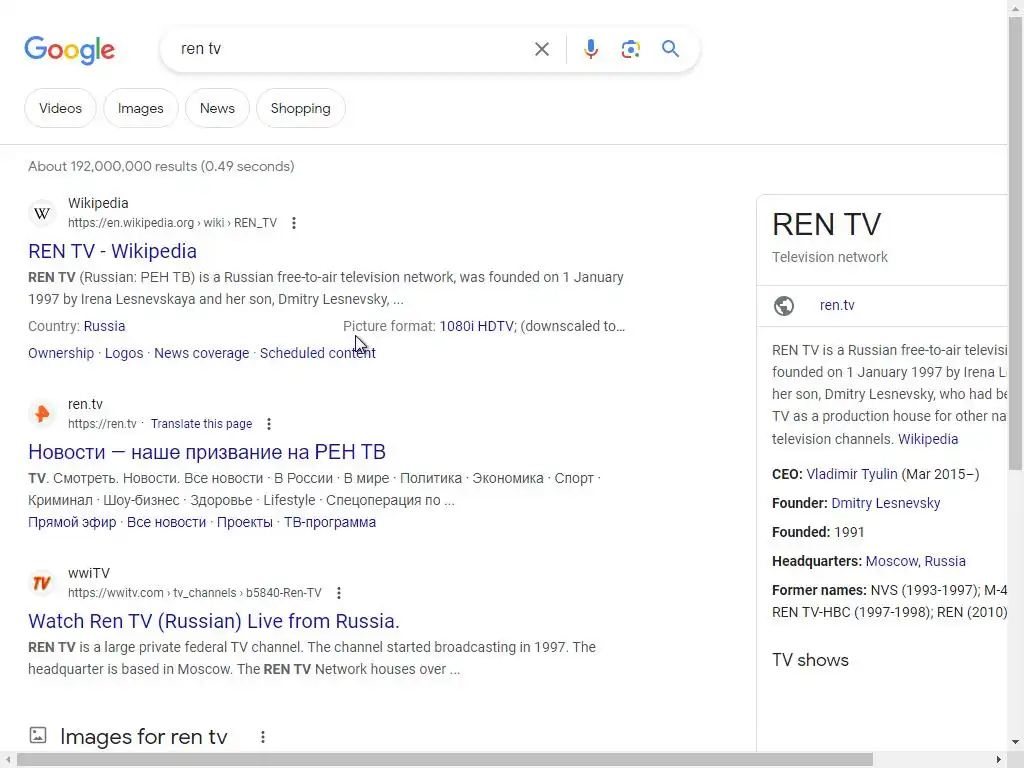The image size is (1024, 768).
Task: Click the Google logo
Action: point(69,50)
